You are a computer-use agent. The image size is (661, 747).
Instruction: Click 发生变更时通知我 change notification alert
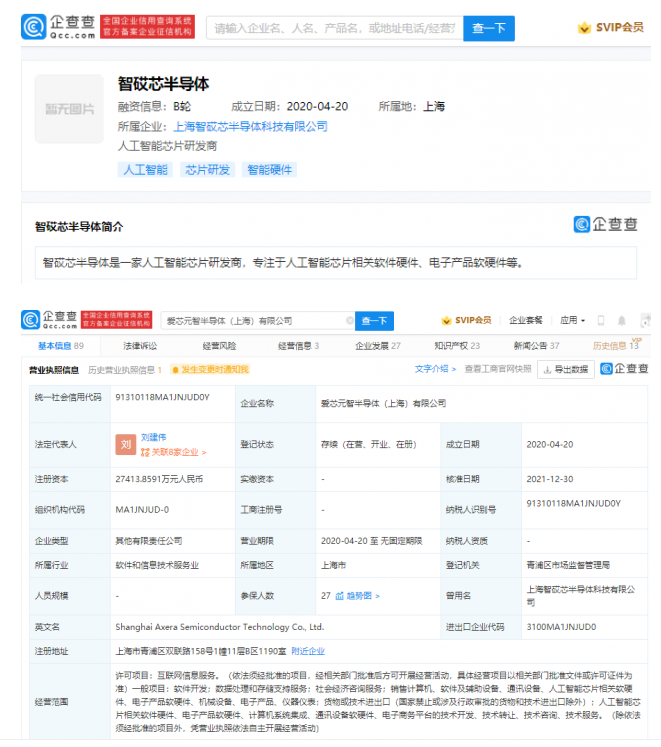[210, 369]
